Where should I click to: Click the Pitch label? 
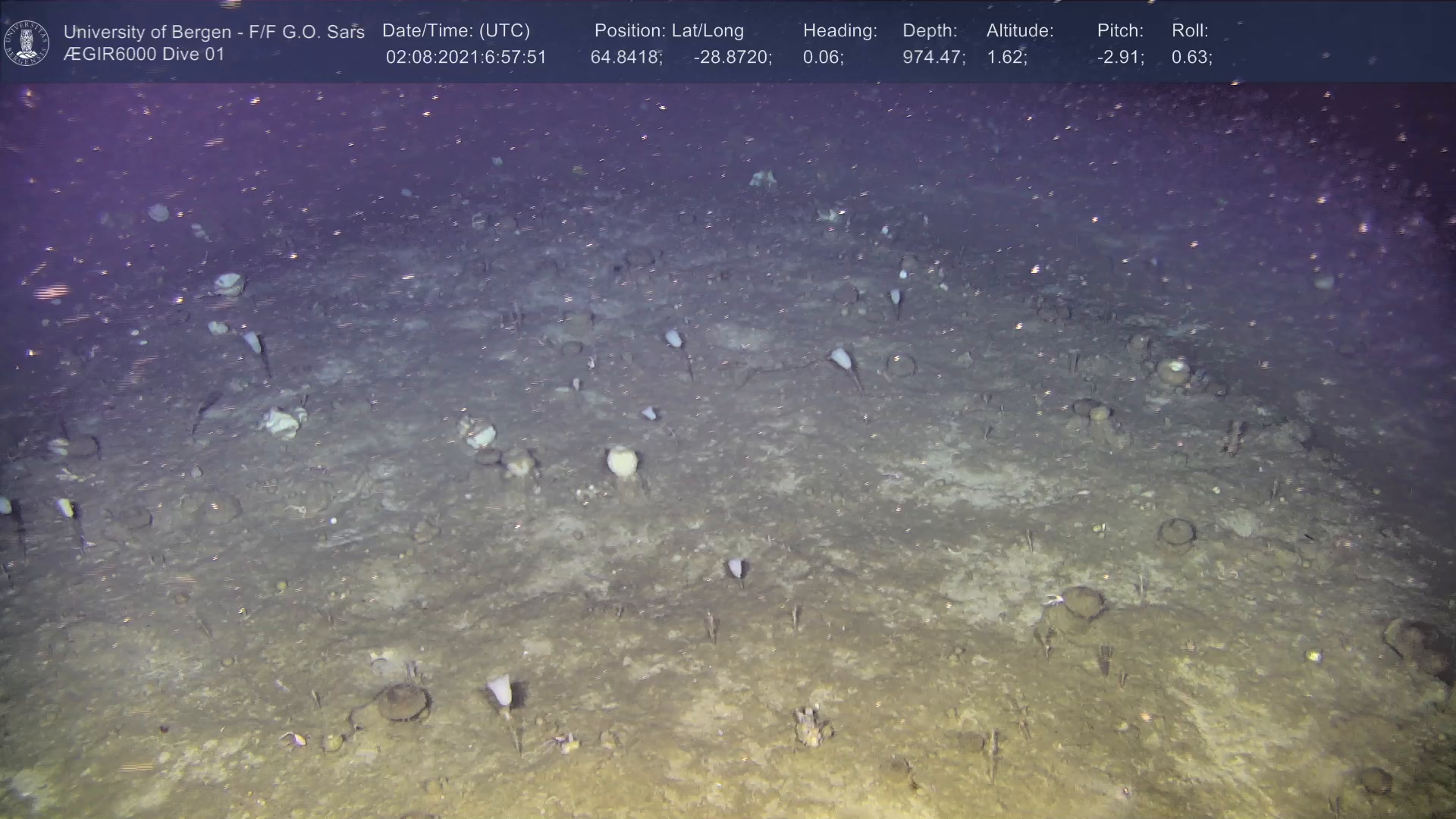point(1120,31)
